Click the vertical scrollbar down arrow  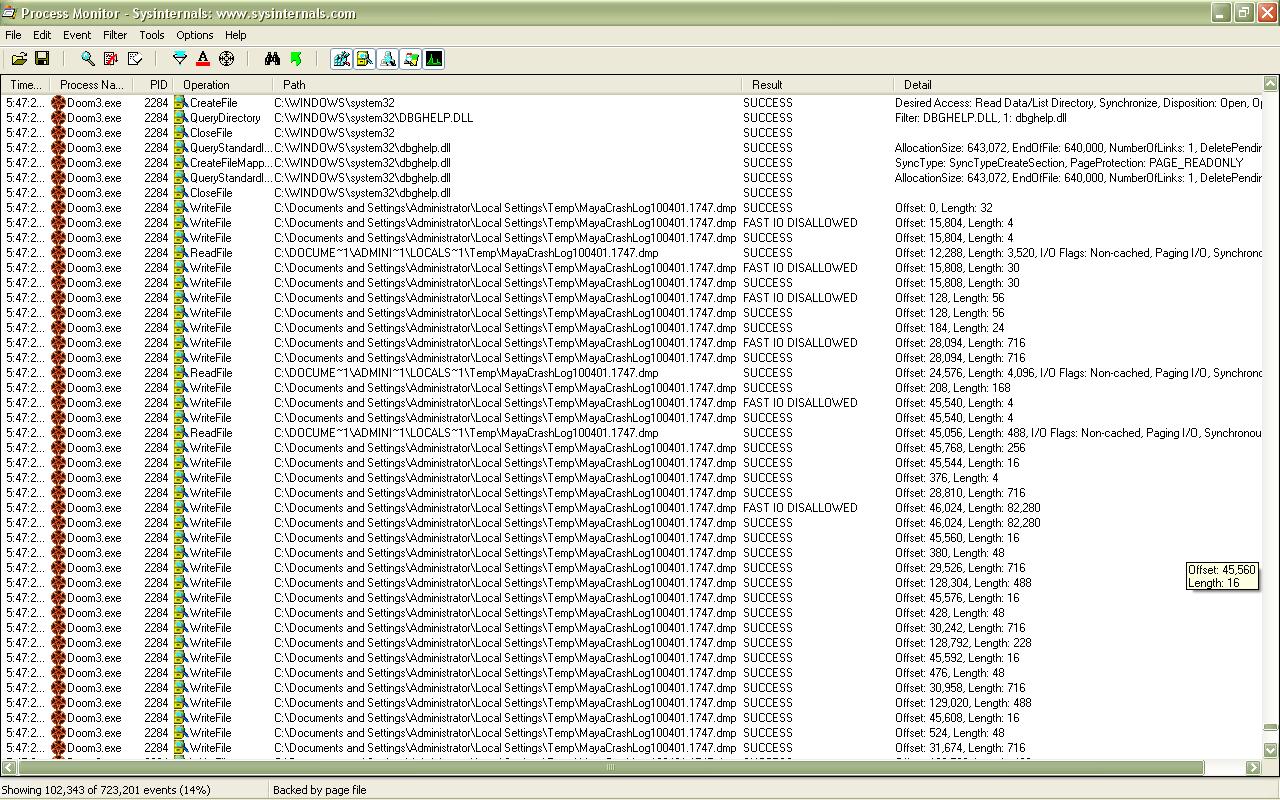coord(1271,750)
